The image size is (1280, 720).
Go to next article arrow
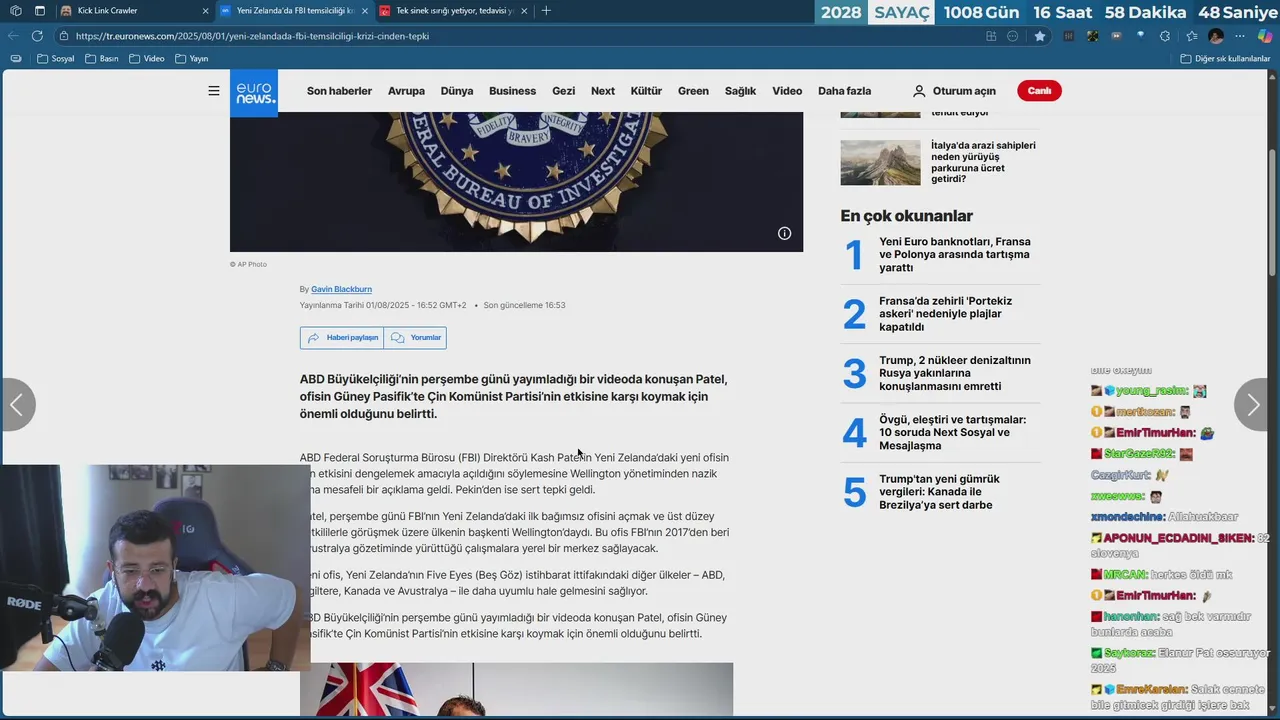point(1252,405)
